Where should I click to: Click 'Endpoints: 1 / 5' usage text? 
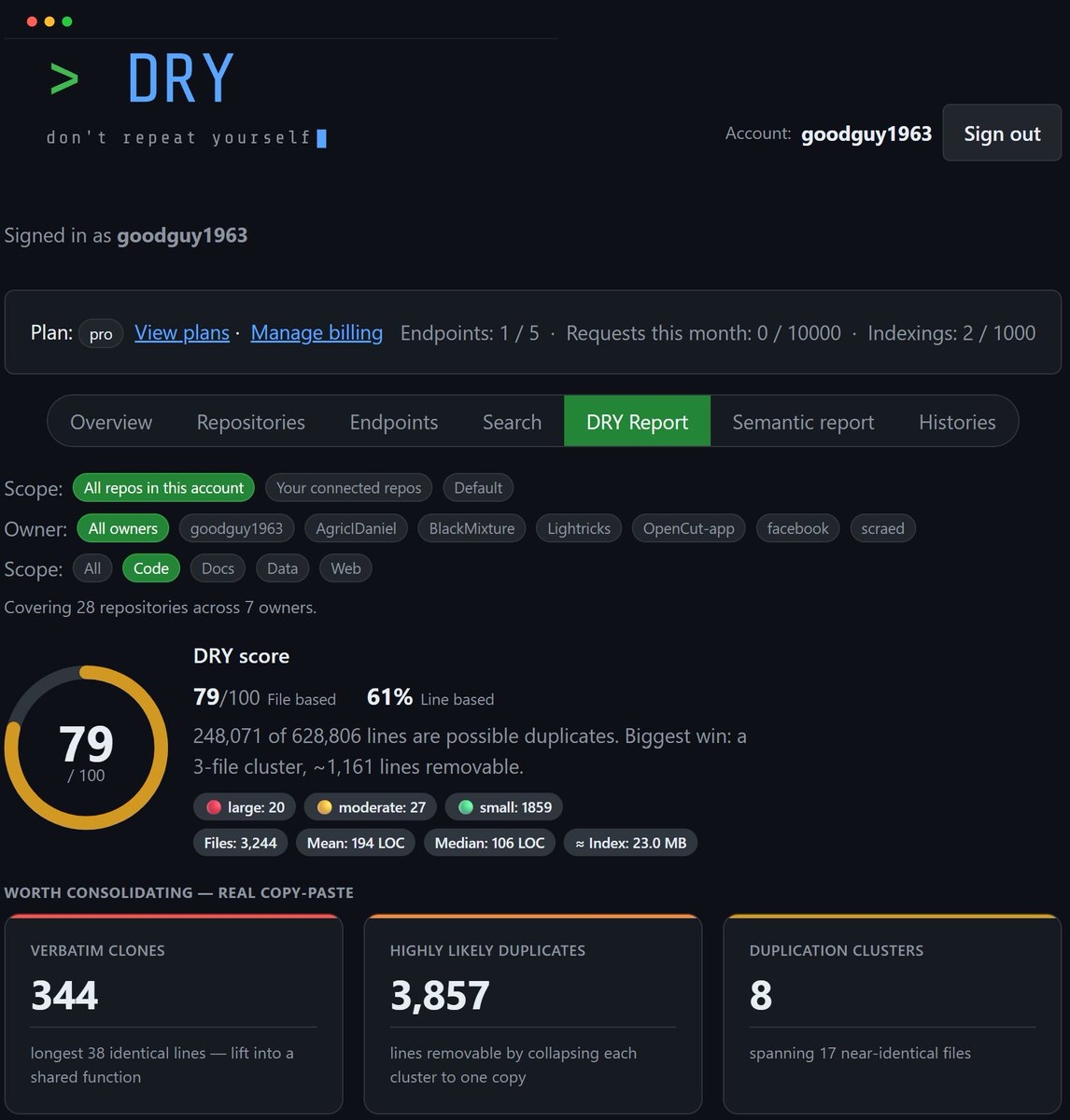point(470,333)
